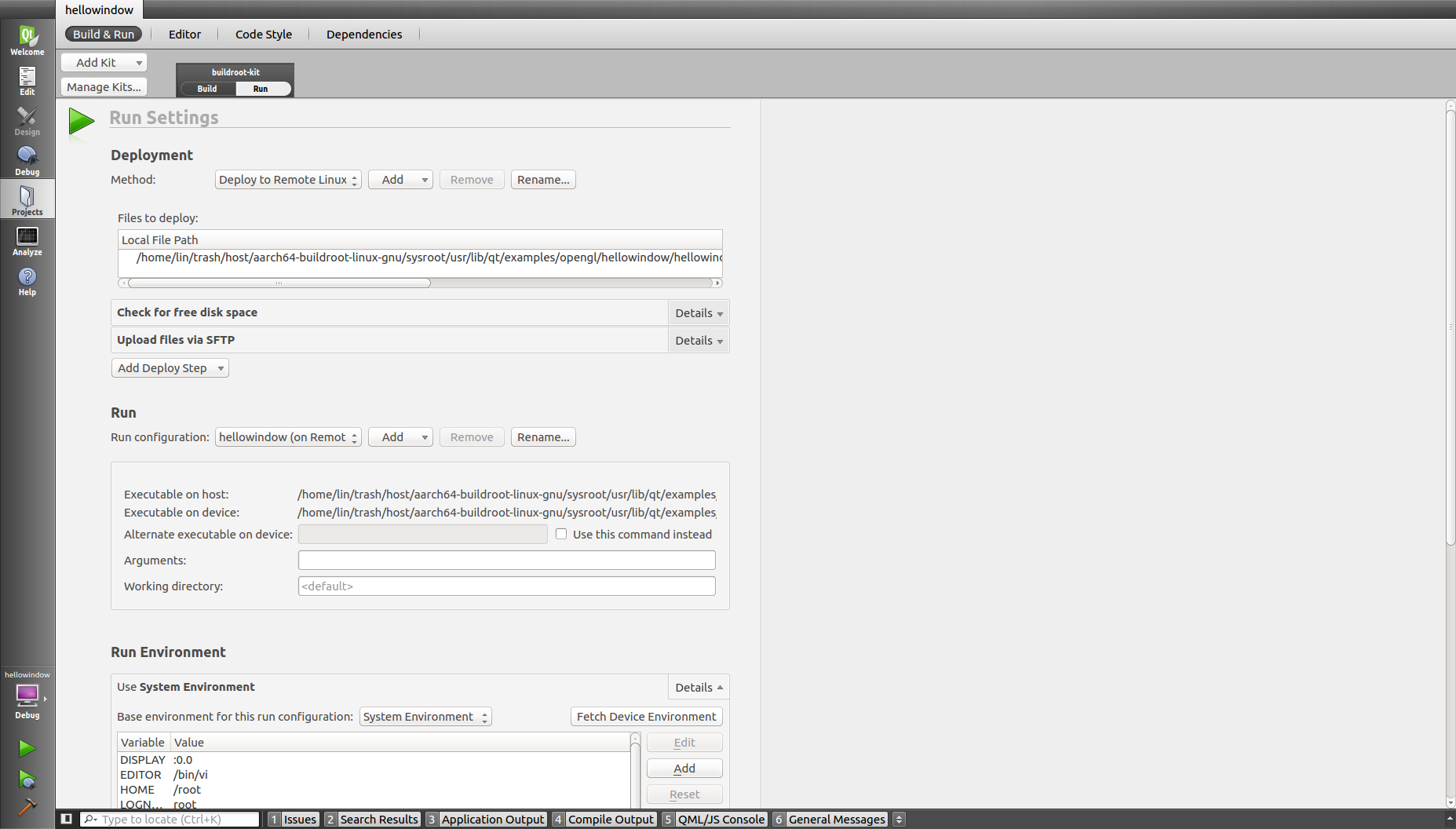Open hellowindow kit selector monitor icon
The image size is (1456, 829).
pos(27,696)
